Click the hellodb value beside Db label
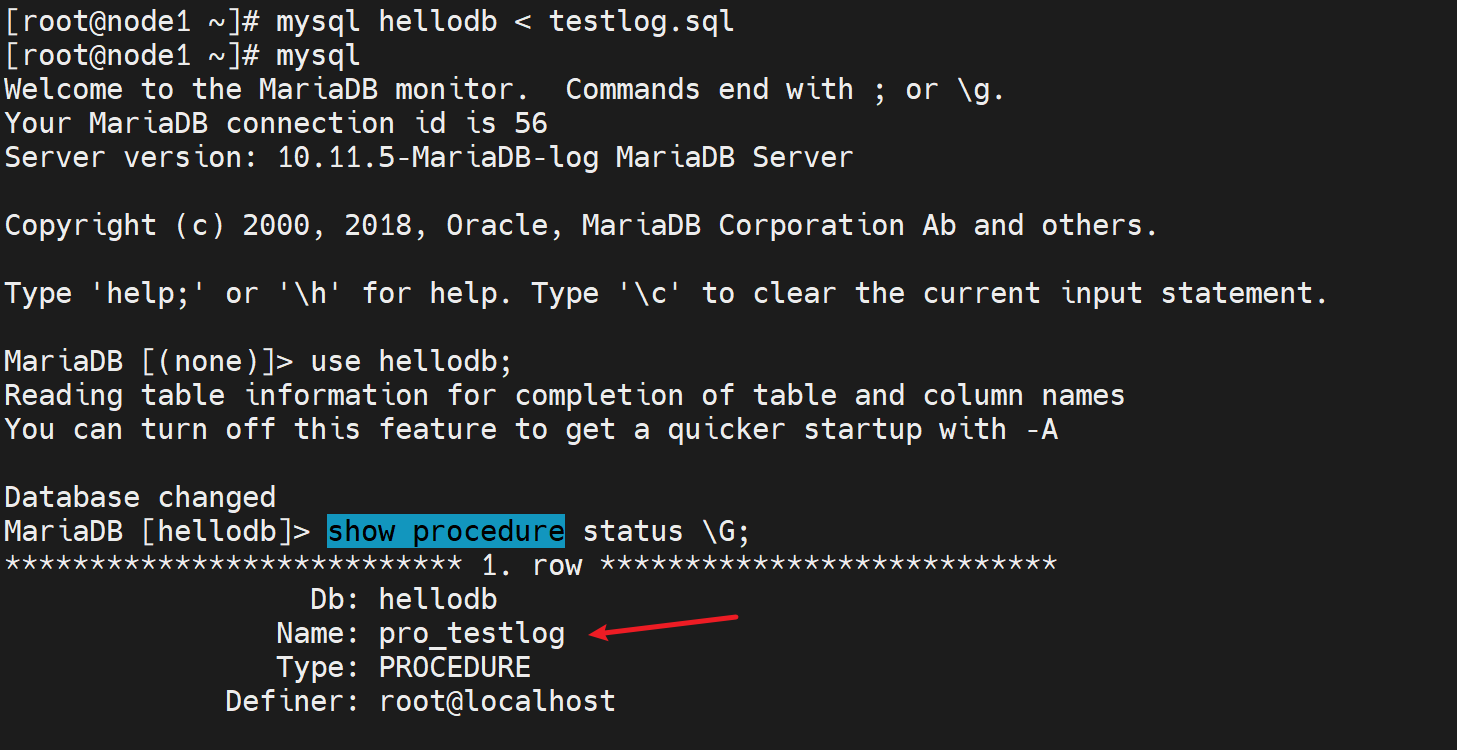The height and width of the screenshot is (750, 1457). click(x=437, y=599)
